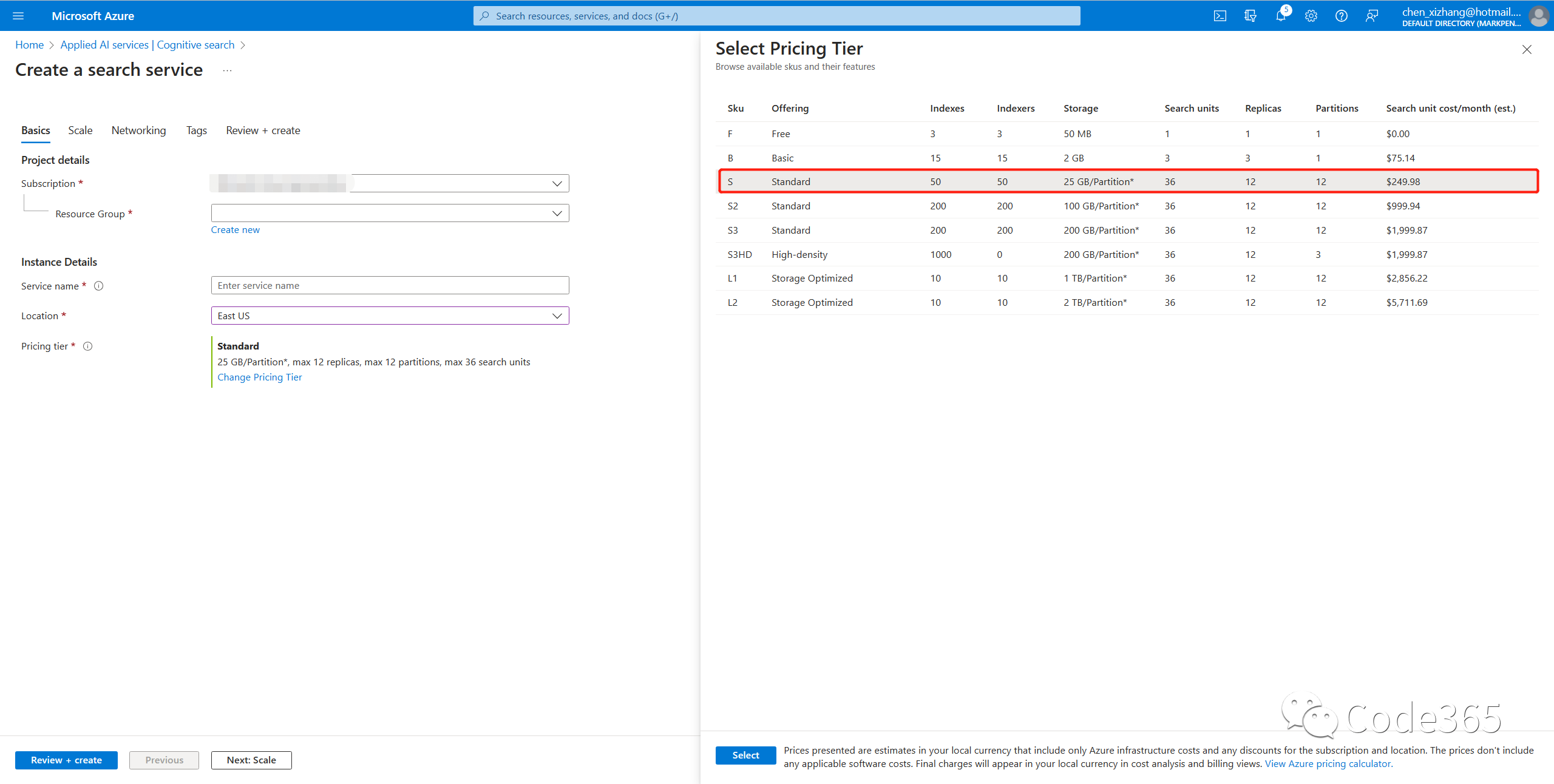Click the Change Pricing Tier link
Image resolution: width=1554 pixels, height=784 pixels.
[259, 377]
